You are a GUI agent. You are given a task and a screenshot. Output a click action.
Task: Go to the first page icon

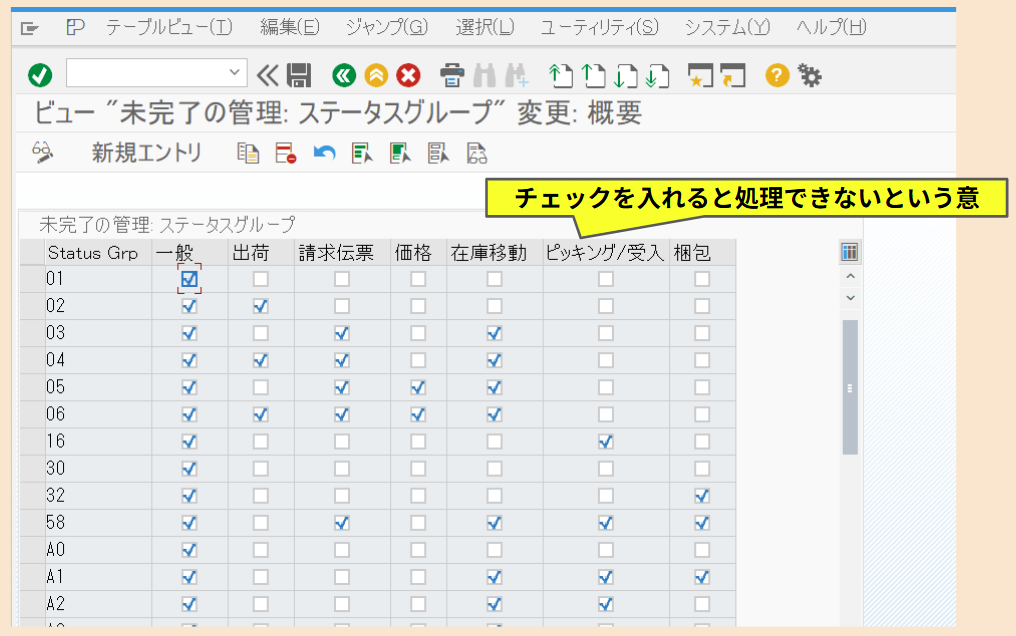point(560,76)
